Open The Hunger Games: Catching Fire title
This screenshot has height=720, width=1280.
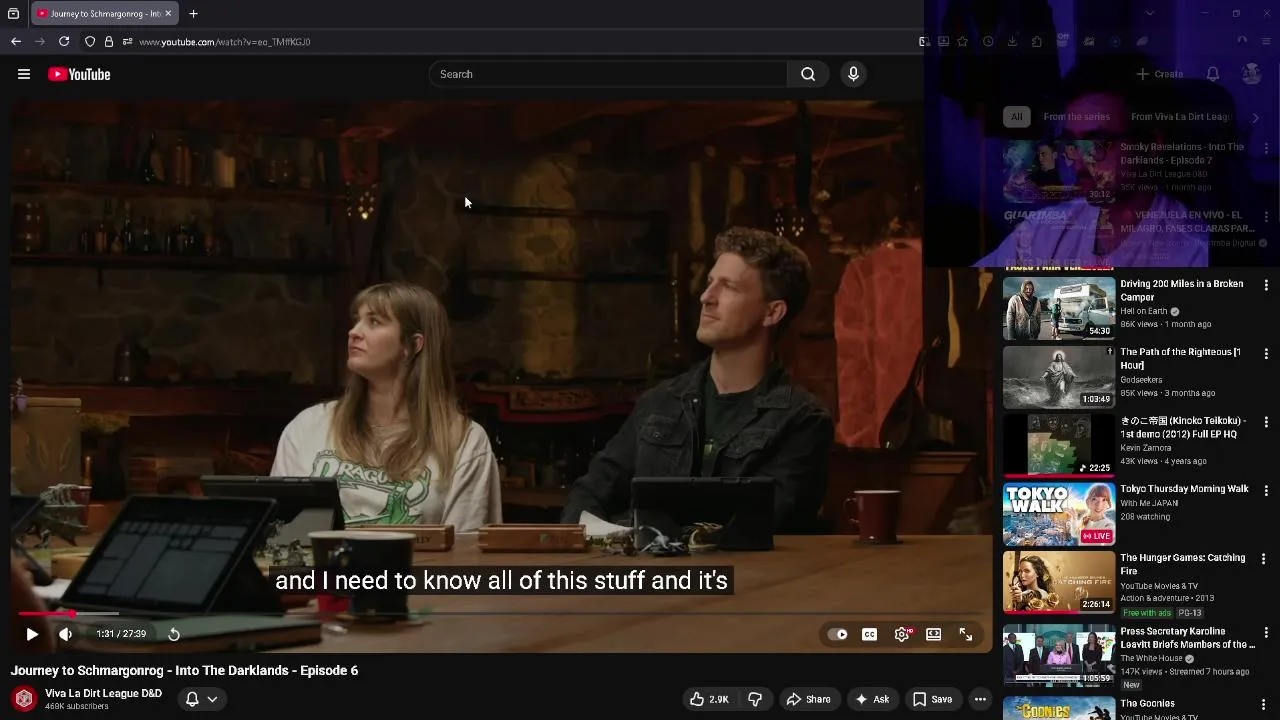pyautogui.click(x=1183, y=564)
